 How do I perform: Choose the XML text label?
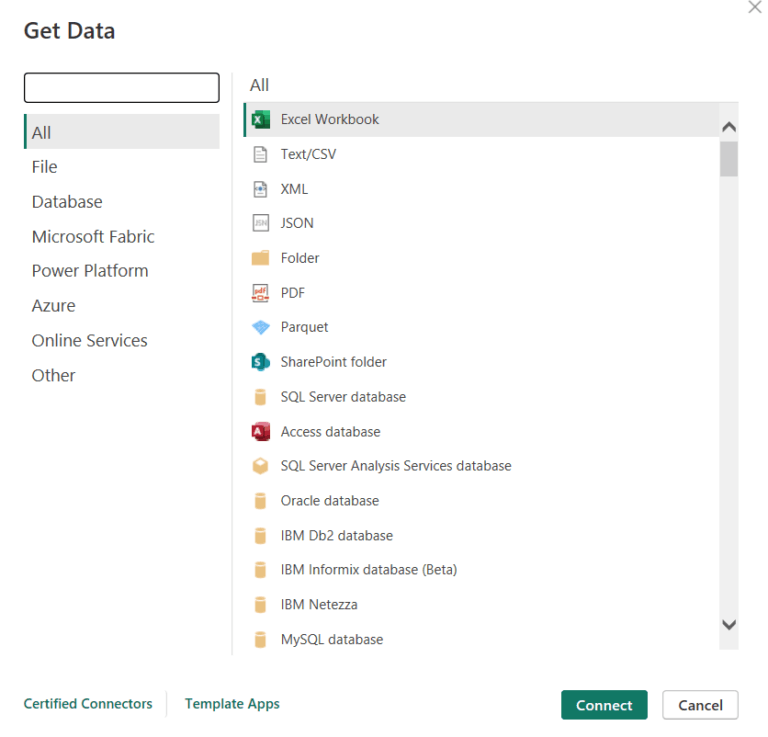(x=294, y=189)
